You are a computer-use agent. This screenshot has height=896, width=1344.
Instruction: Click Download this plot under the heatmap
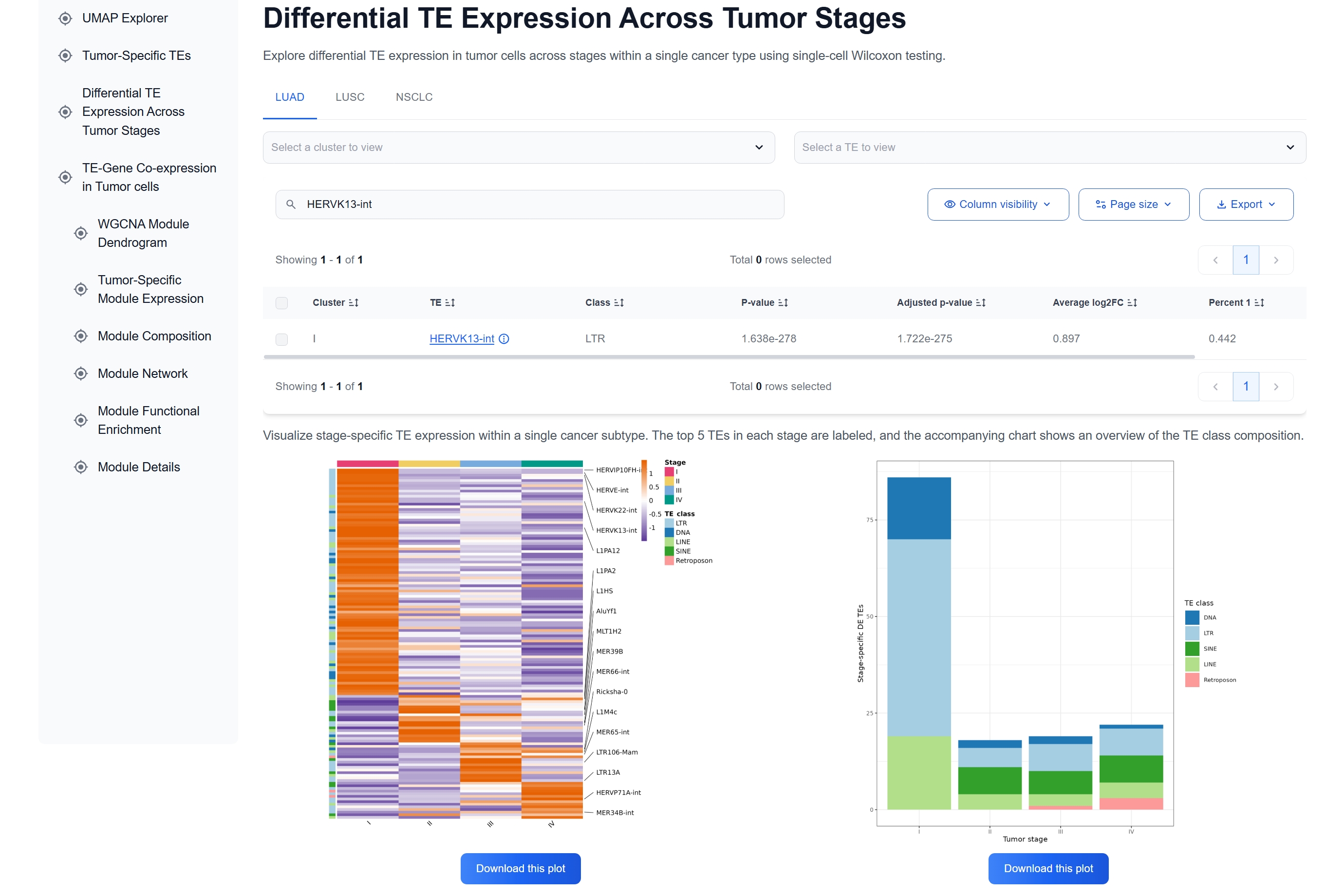[x=520, y=868]
